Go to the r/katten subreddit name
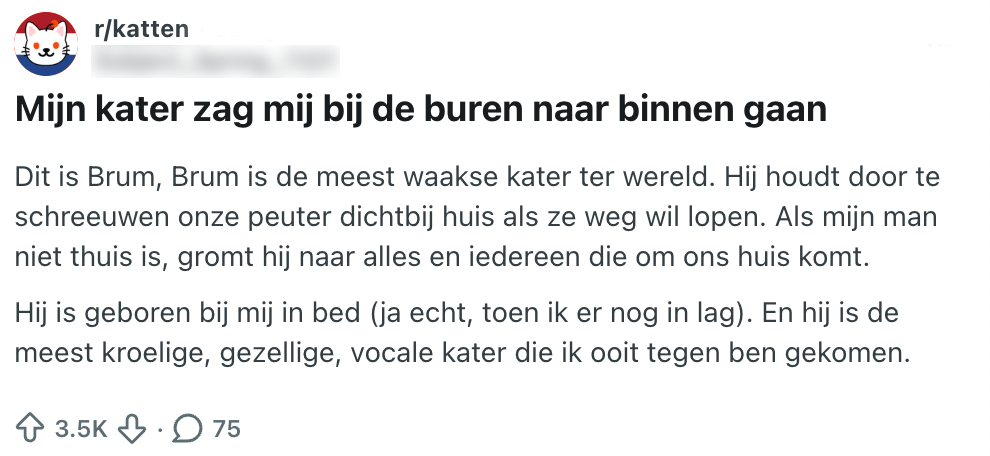 (147, 29)
